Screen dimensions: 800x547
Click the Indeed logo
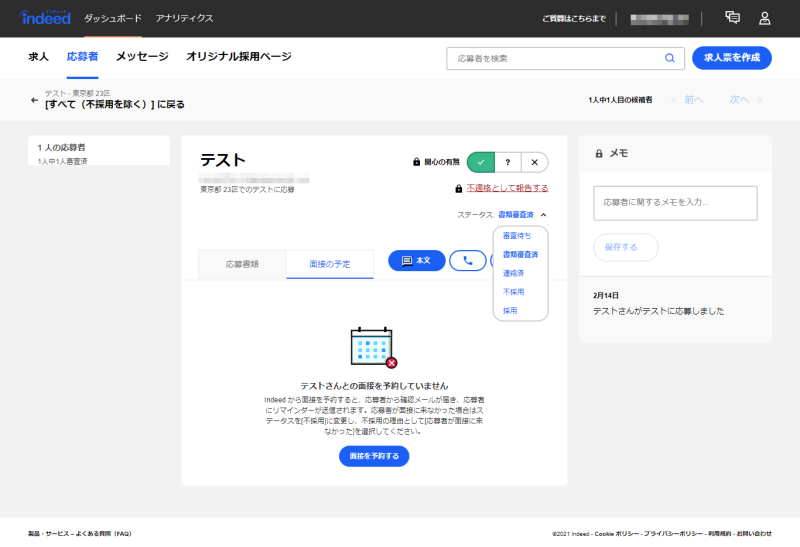pyautogui.click(x=45, y=18)
